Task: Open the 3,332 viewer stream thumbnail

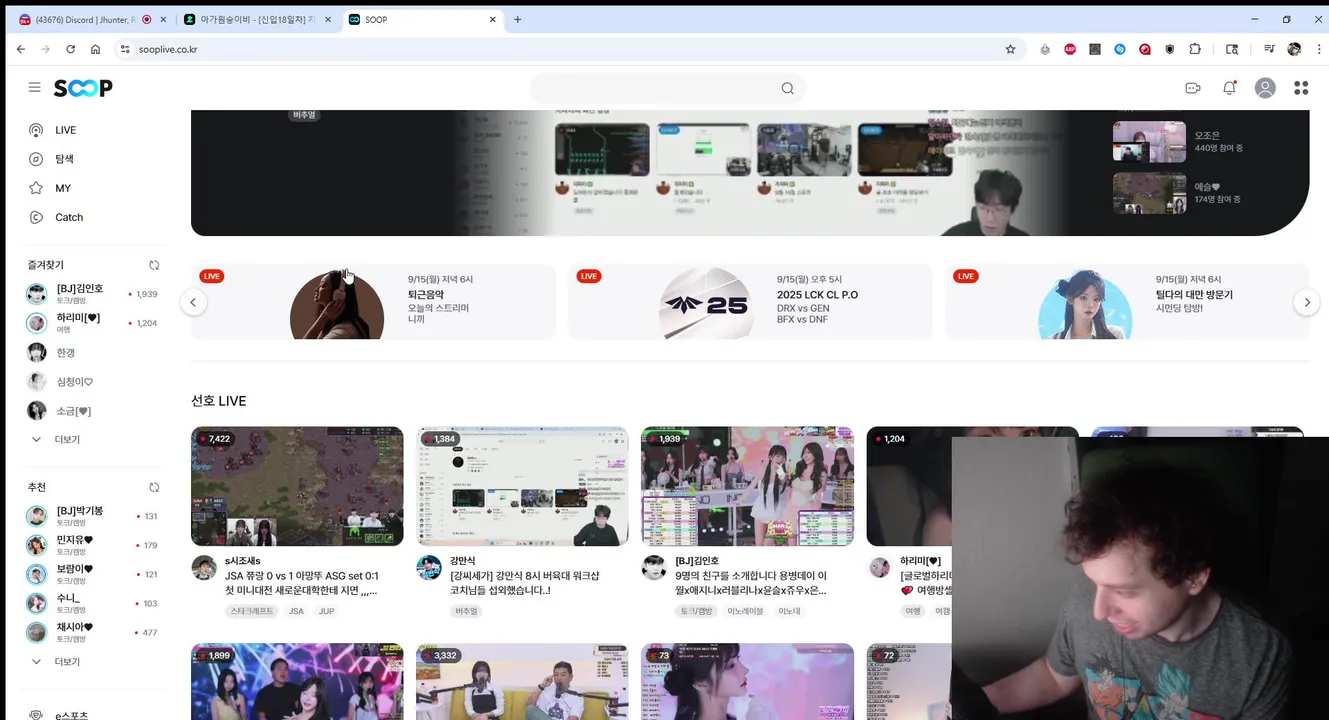Action: [x=522, y=681]
